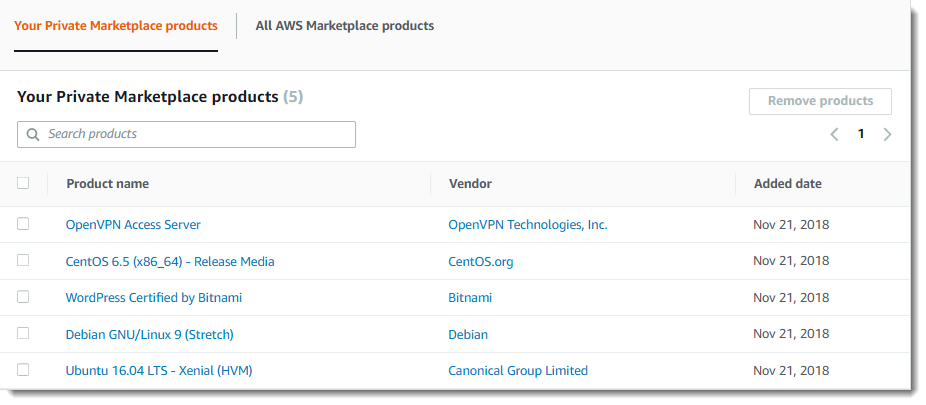
Task: Visit the Canonical Group Limited vendor link
Action: point(517,371)
